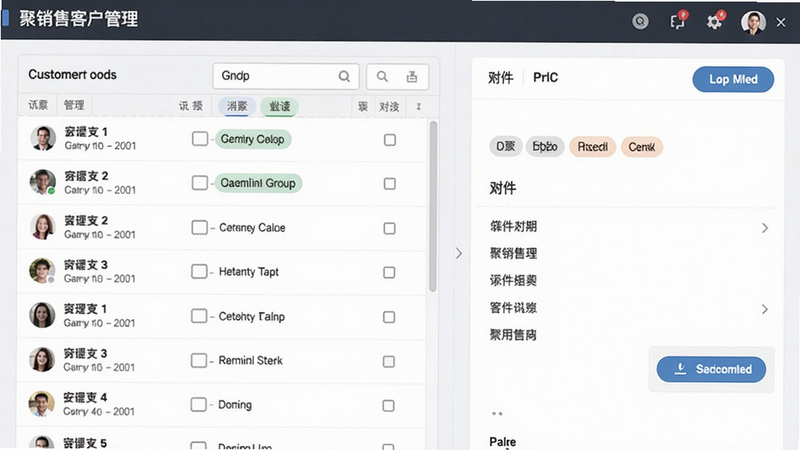Image resolution: width=800 pixels, height=450 pixels.
Task: Expand the 客件说짱 row chevron
Action: pos(765,309)
